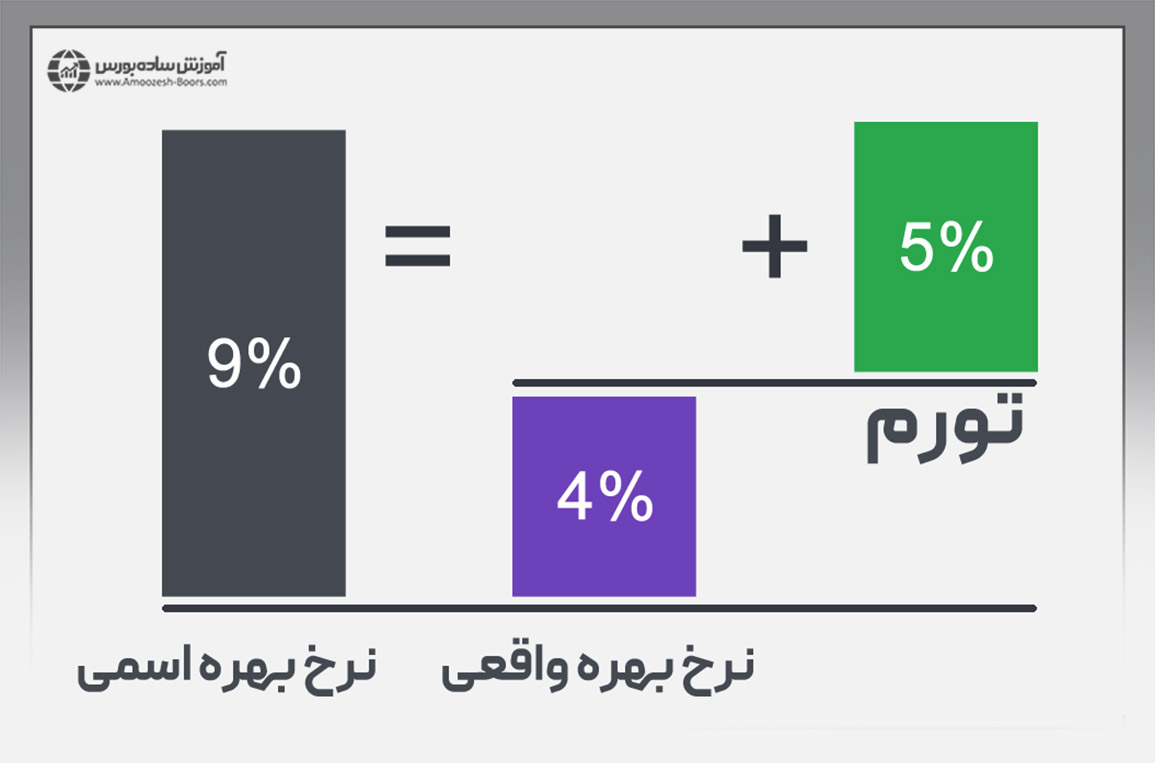Click the equals sign symbol

pyautogui.click(x=418, y=246)
